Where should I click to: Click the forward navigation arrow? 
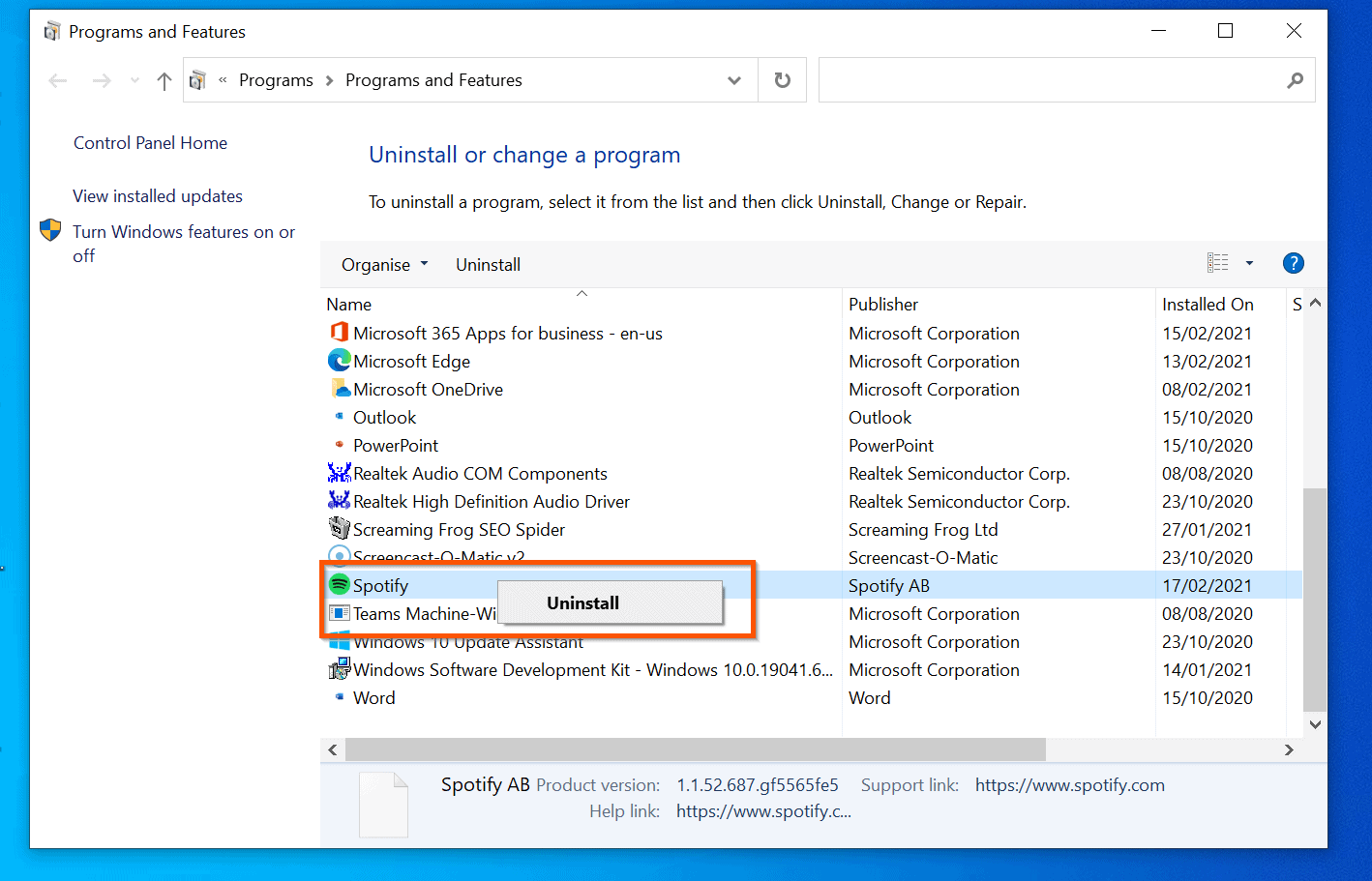(102, 81)
